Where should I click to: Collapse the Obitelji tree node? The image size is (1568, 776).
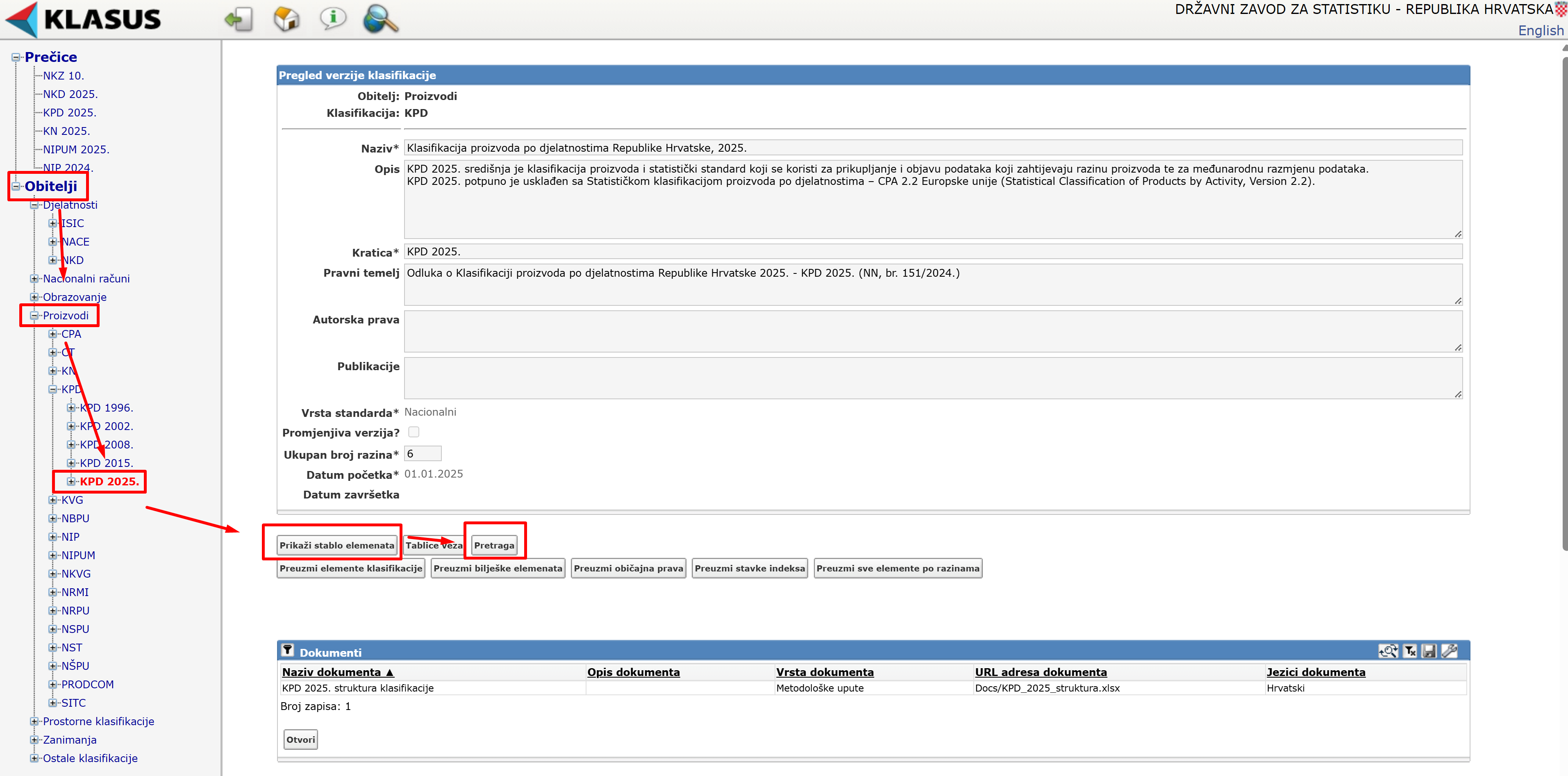click(x=16, y=186)
